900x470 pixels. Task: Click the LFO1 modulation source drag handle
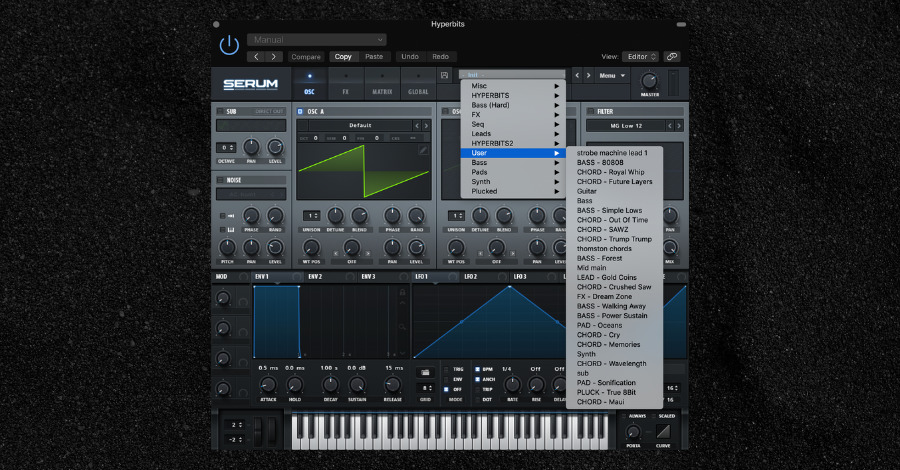453,277
